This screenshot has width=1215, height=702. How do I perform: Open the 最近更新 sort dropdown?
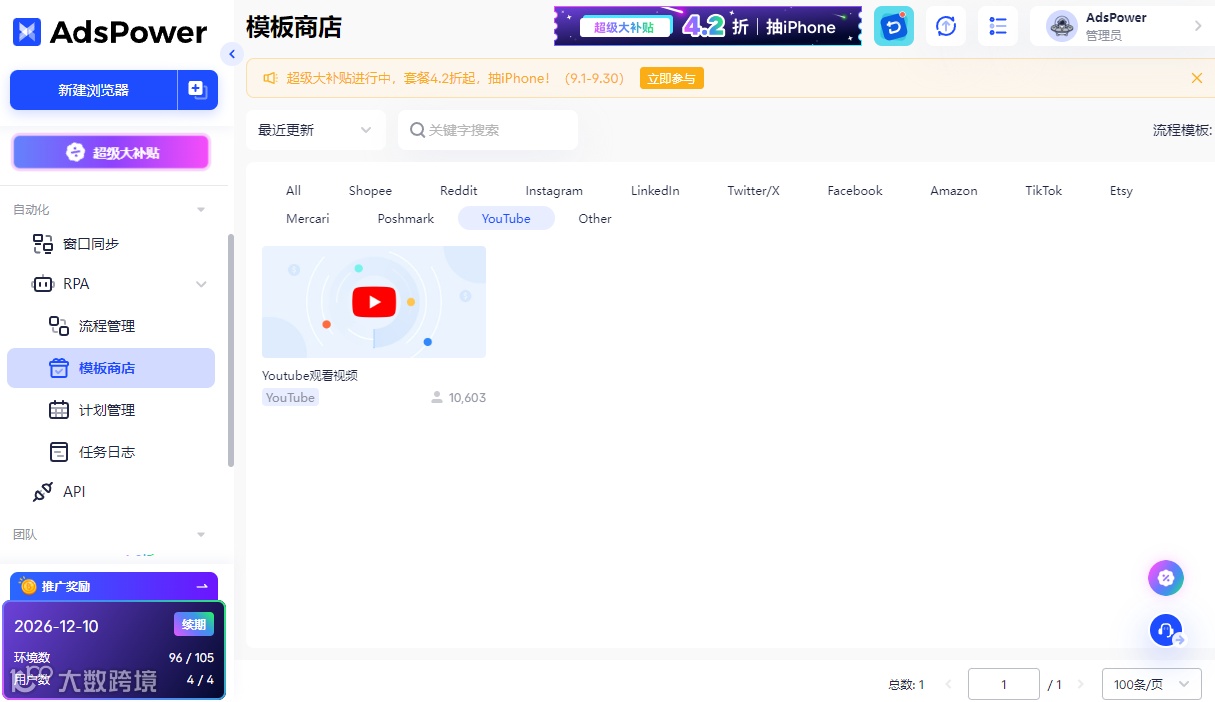point(316,130)
